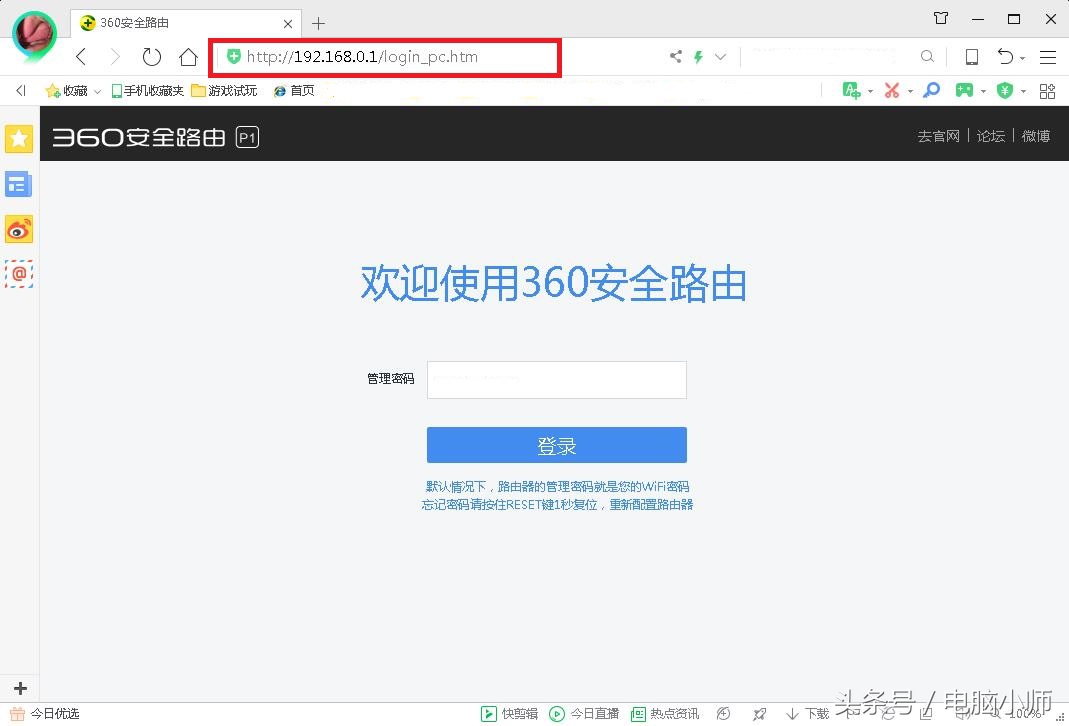Open the browser hamburger menu
This screenshot has width=1069, height=726.
coord(1048,57)
